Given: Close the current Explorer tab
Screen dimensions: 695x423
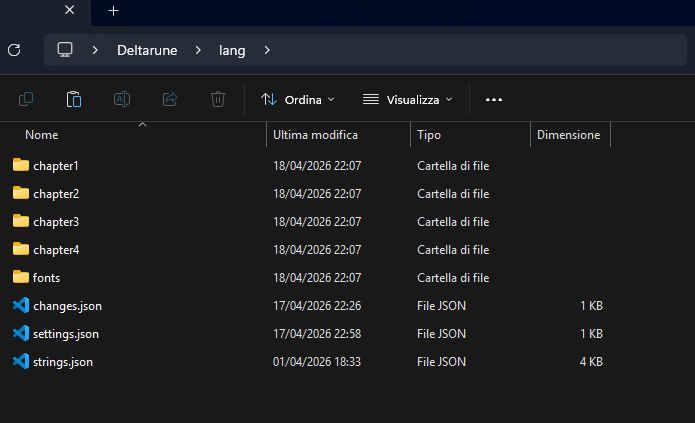Looking at the screenshot, I should 69,11.
